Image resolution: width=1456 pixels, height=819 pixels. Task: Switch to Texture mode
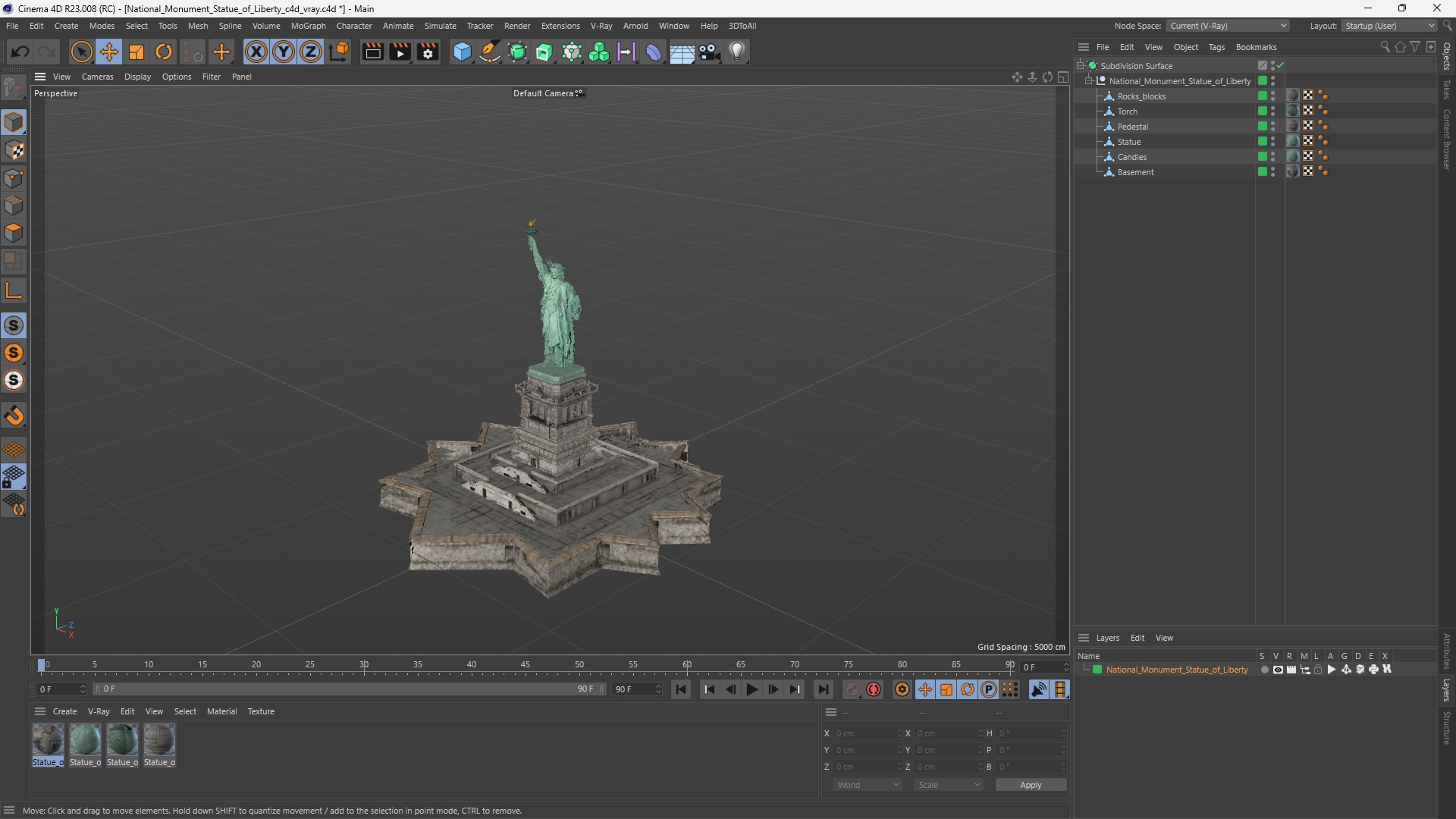point(14,150)
